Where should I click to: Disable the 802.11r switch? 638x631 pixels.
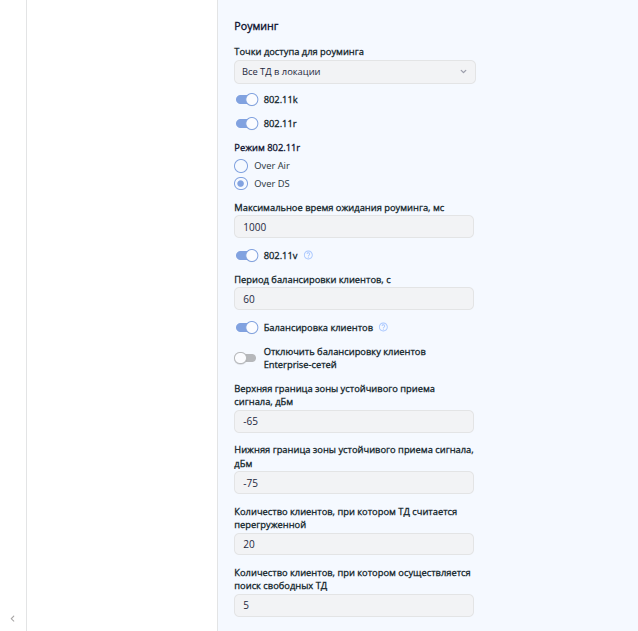246,123
